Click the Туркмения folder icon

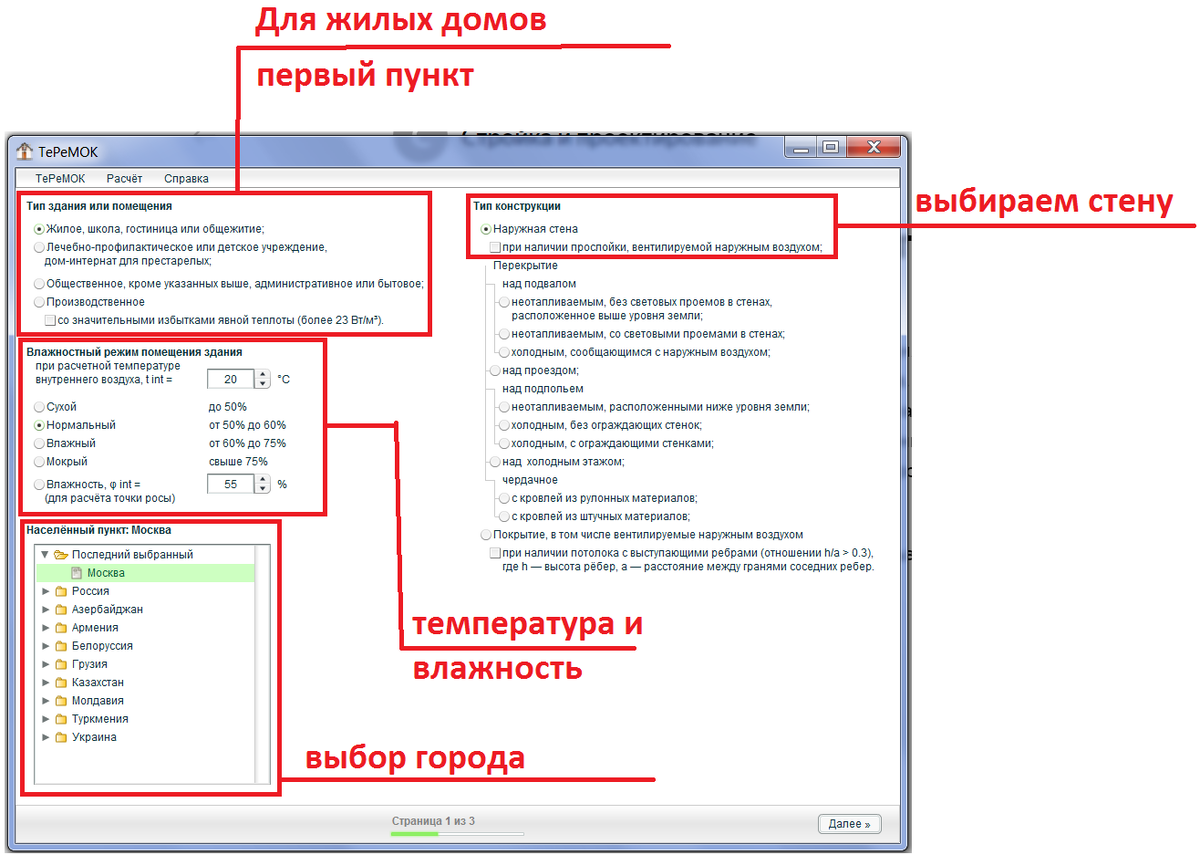(x=61, y=719)
